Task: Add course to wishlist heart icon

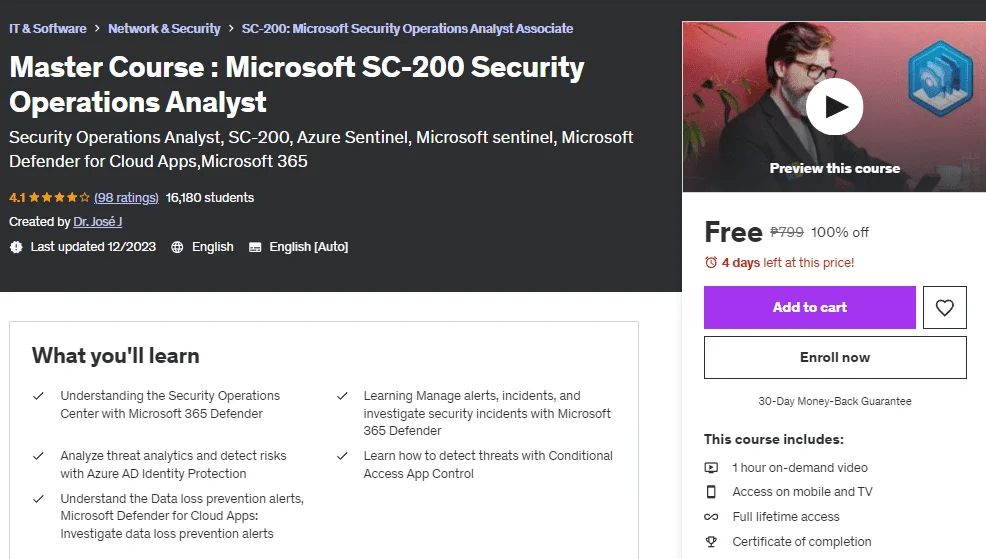Action: (944, 307)
